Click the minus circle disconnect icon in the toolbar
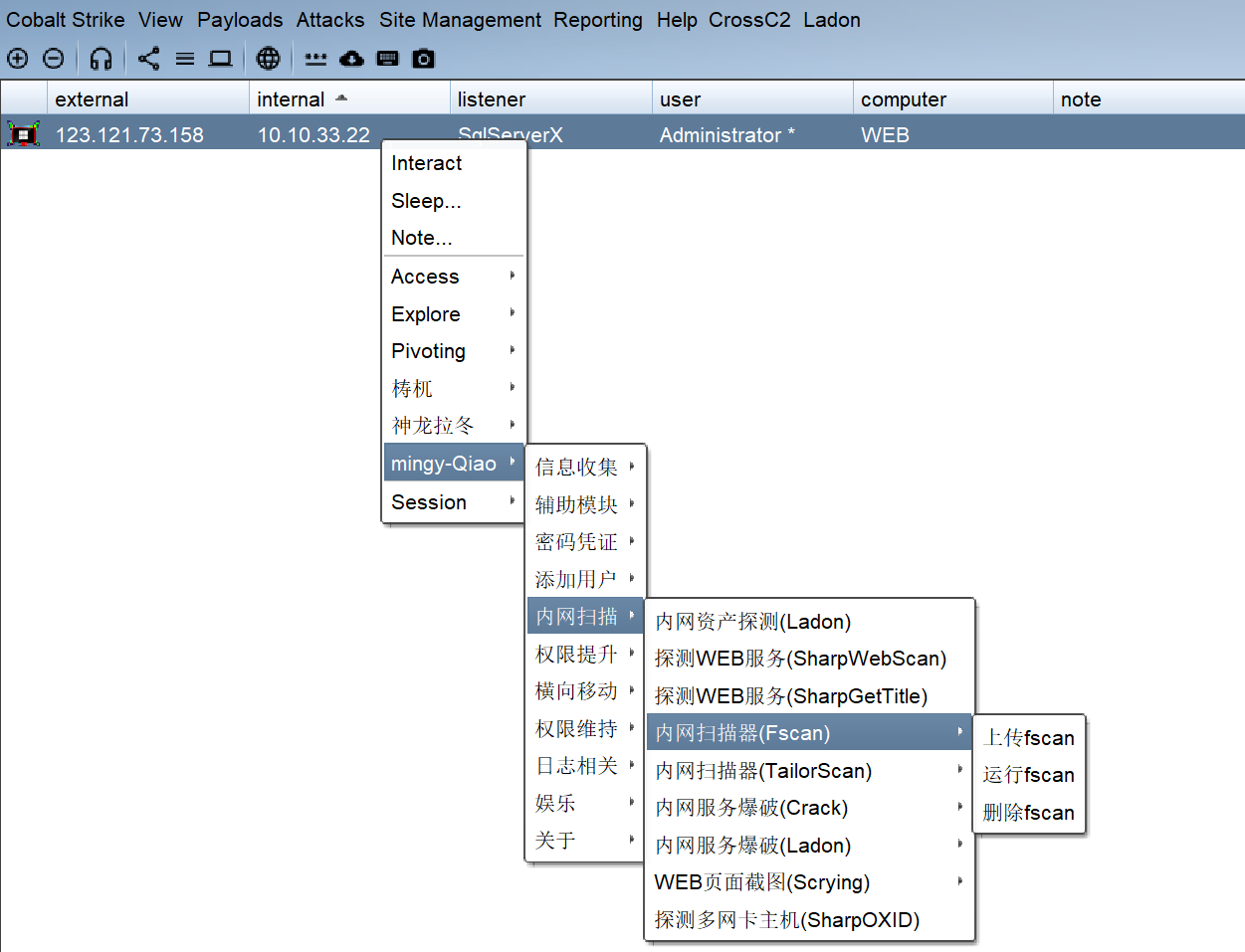 pyautogui.click(x=54, y=59)
